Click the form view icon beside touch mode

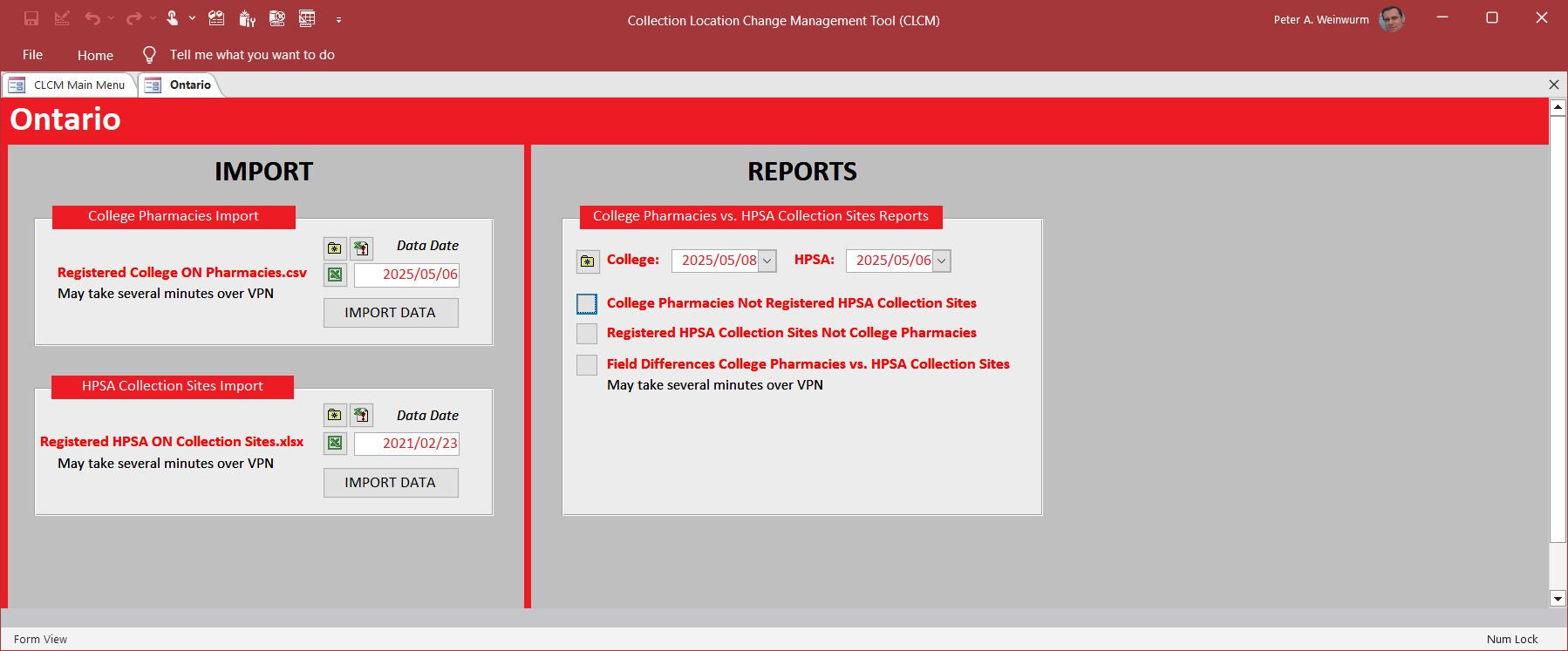tap(216, 18)
